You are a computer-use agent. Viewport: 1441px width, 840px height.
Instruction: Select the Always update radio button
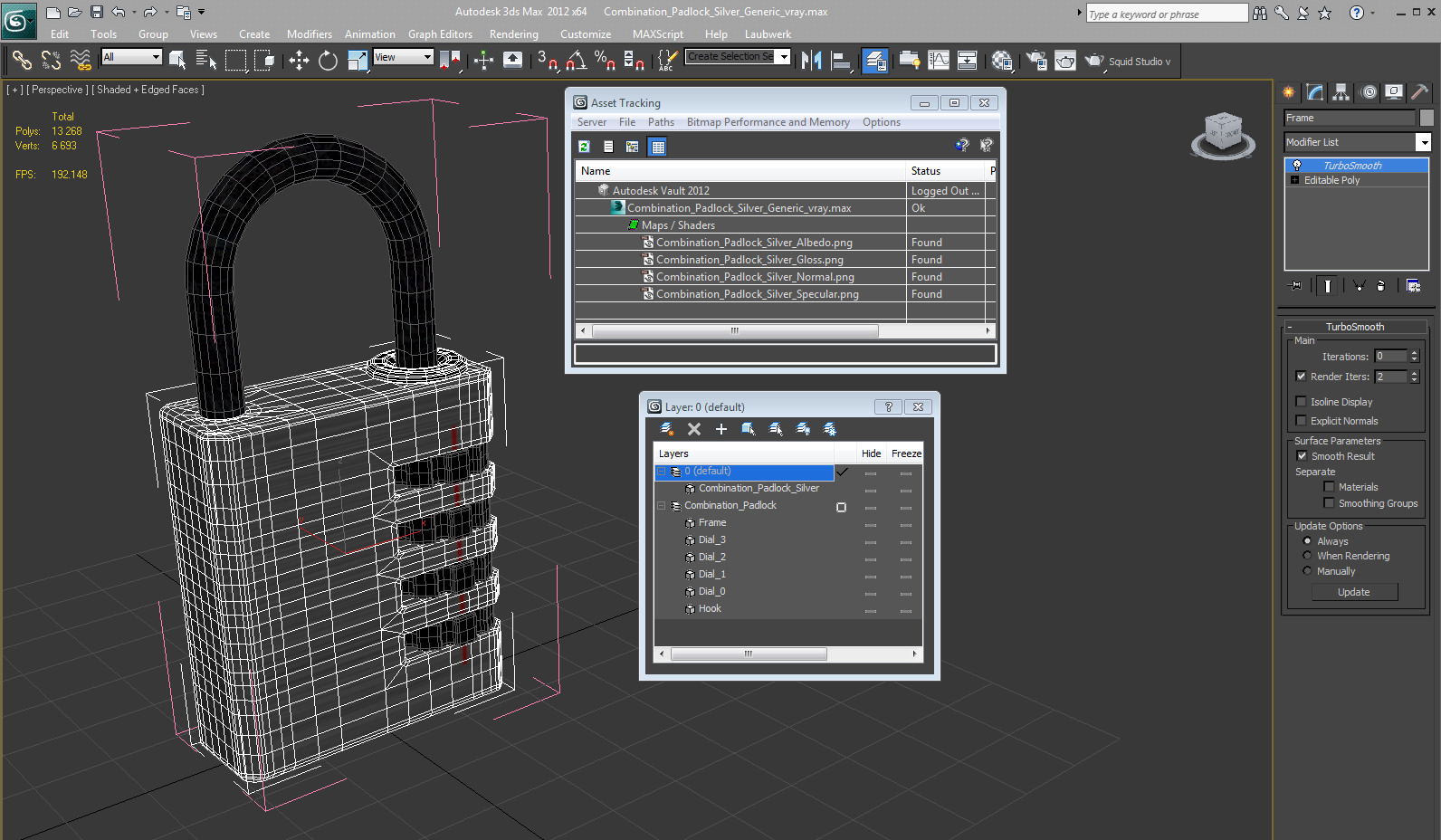(1307, 541)
